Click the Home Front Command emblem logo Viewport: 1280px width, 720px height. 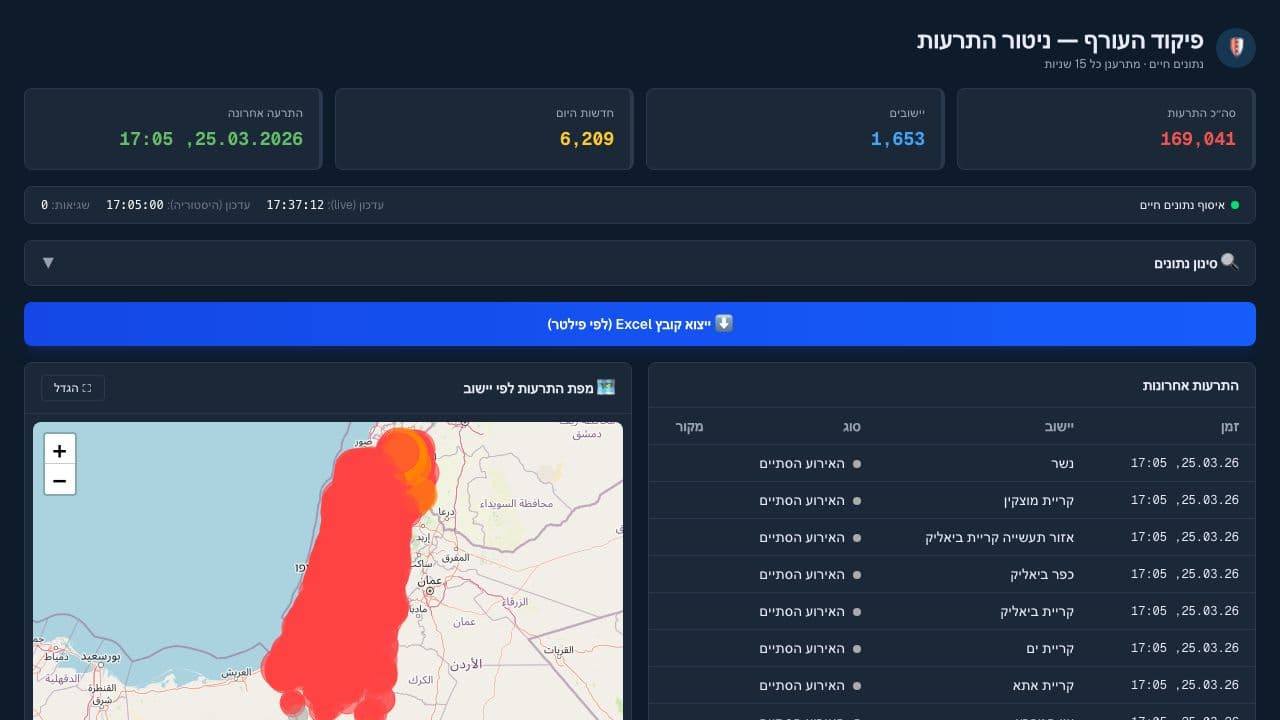[1236, 47]
